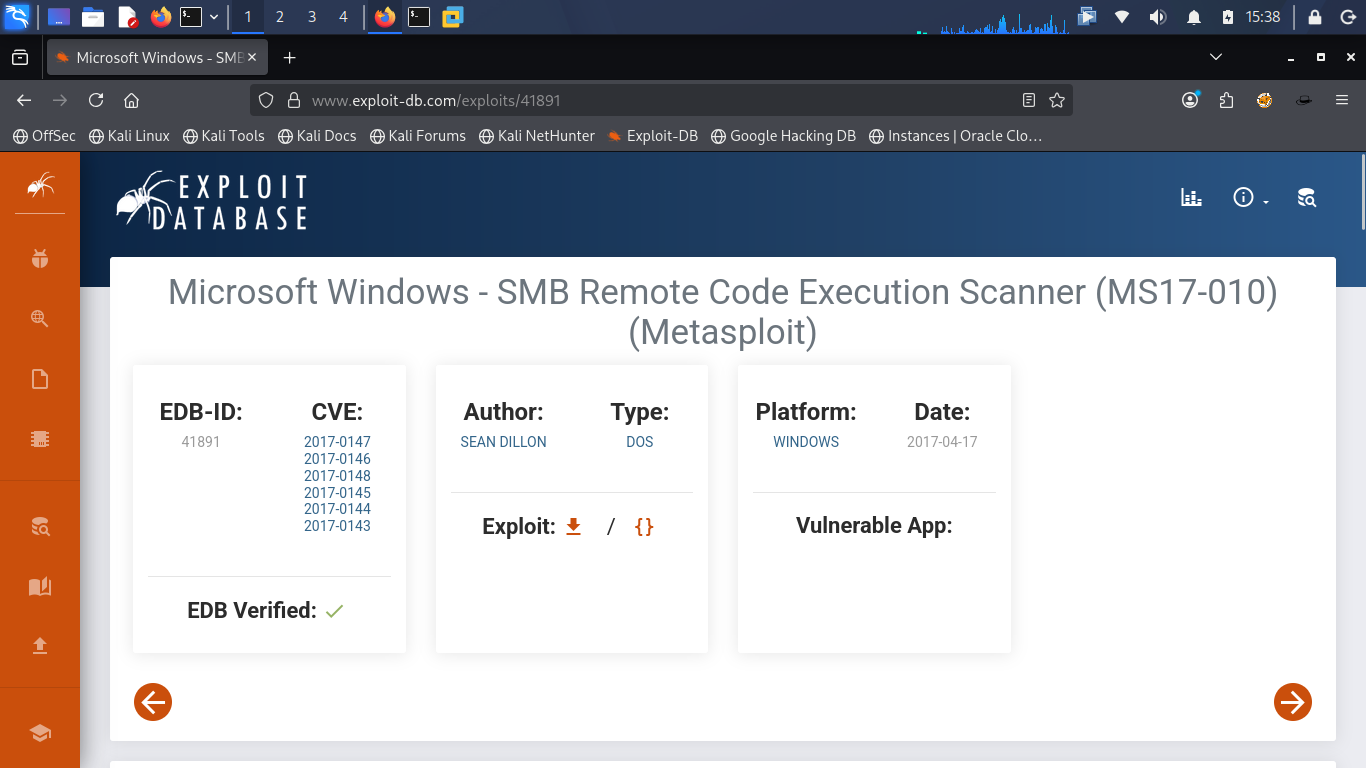Image resolution: width=1366 pixels, height=768 pixels.
Task: Click the EDB-ID value 41891
Action: point(201,442)
